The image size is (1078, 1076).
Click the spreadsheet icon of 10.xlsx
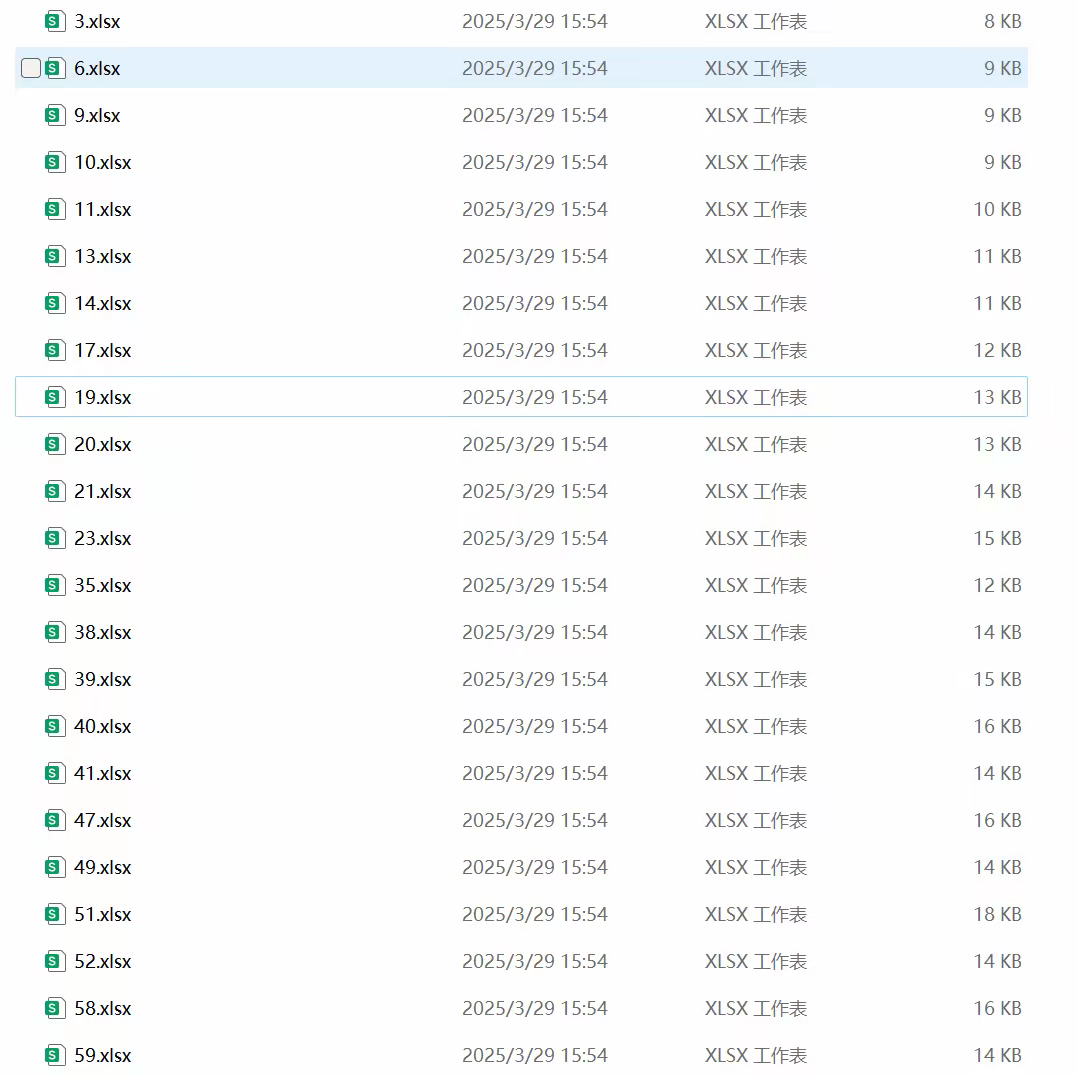coord(55,162)
